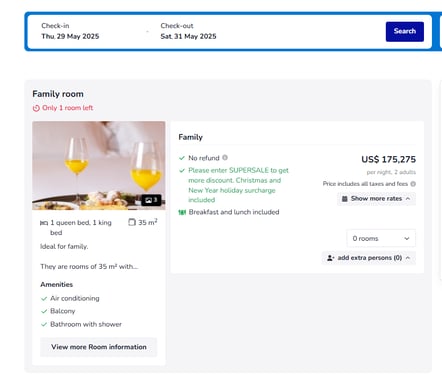Click the truncated room description text

pos(89,266)
